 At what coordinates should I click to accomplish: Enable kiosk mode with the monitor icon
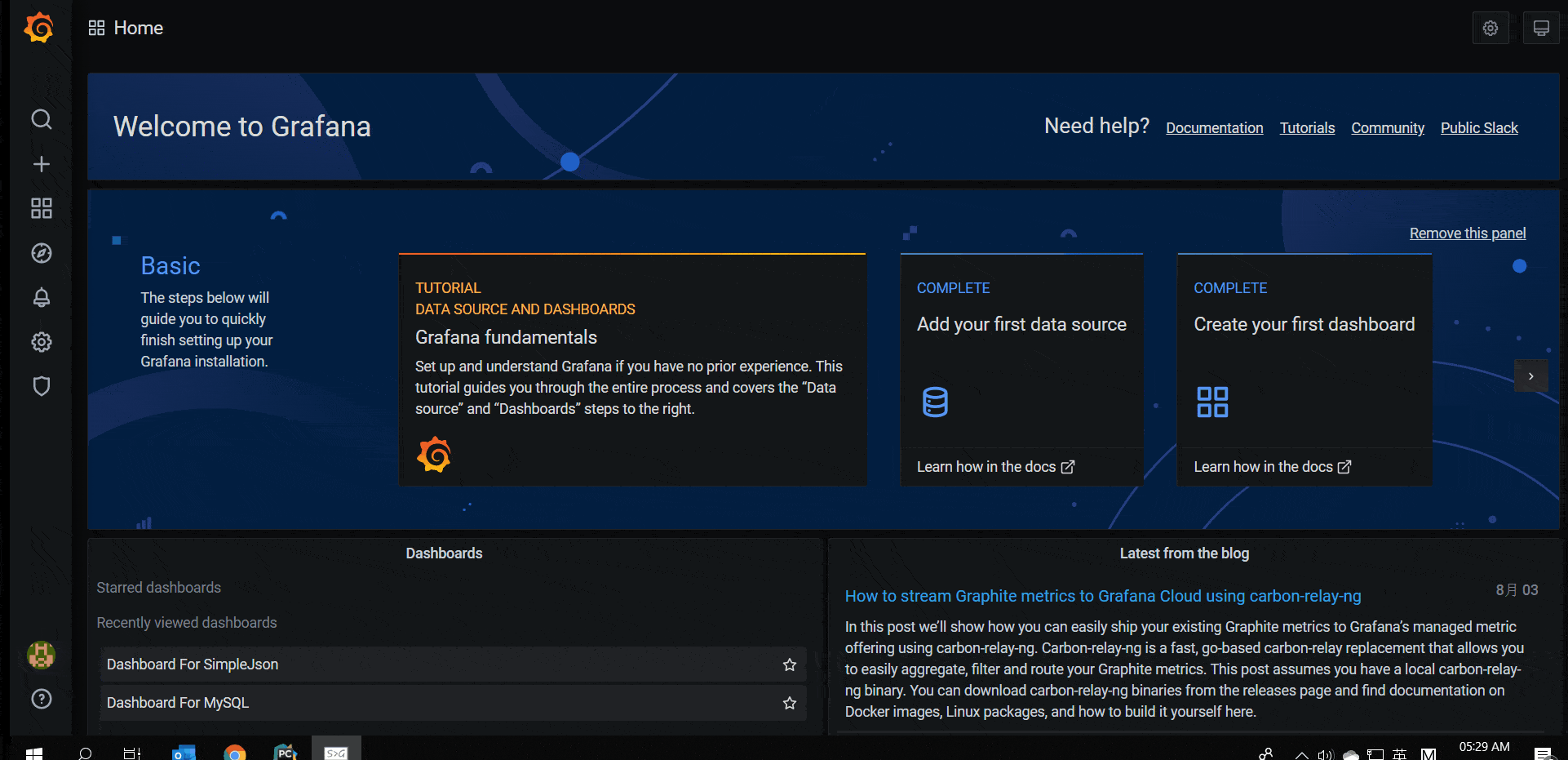(1541, 27)
